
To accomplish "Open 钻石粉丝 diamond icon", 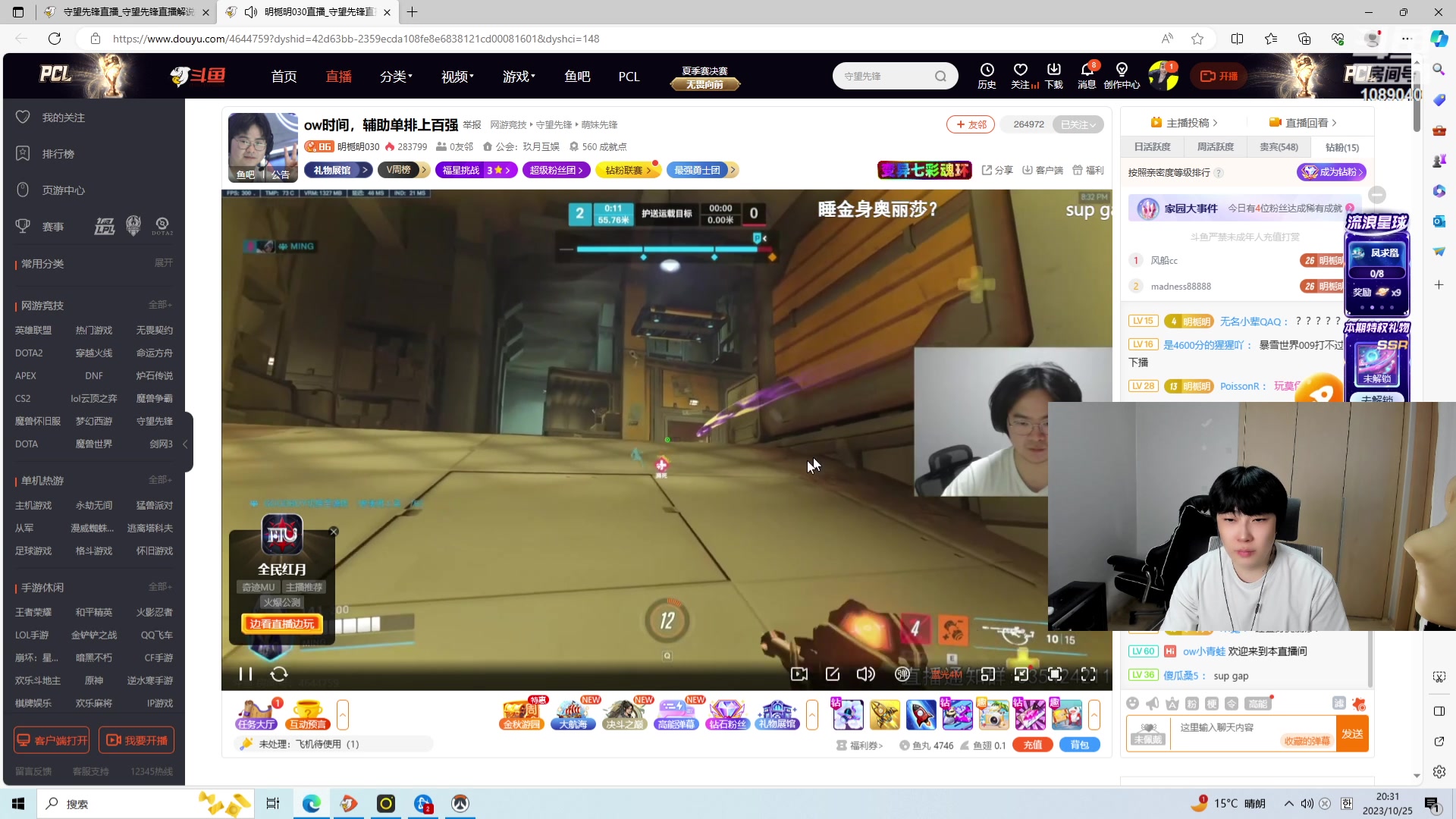I will pyautogui.click(x=727, y=714).
